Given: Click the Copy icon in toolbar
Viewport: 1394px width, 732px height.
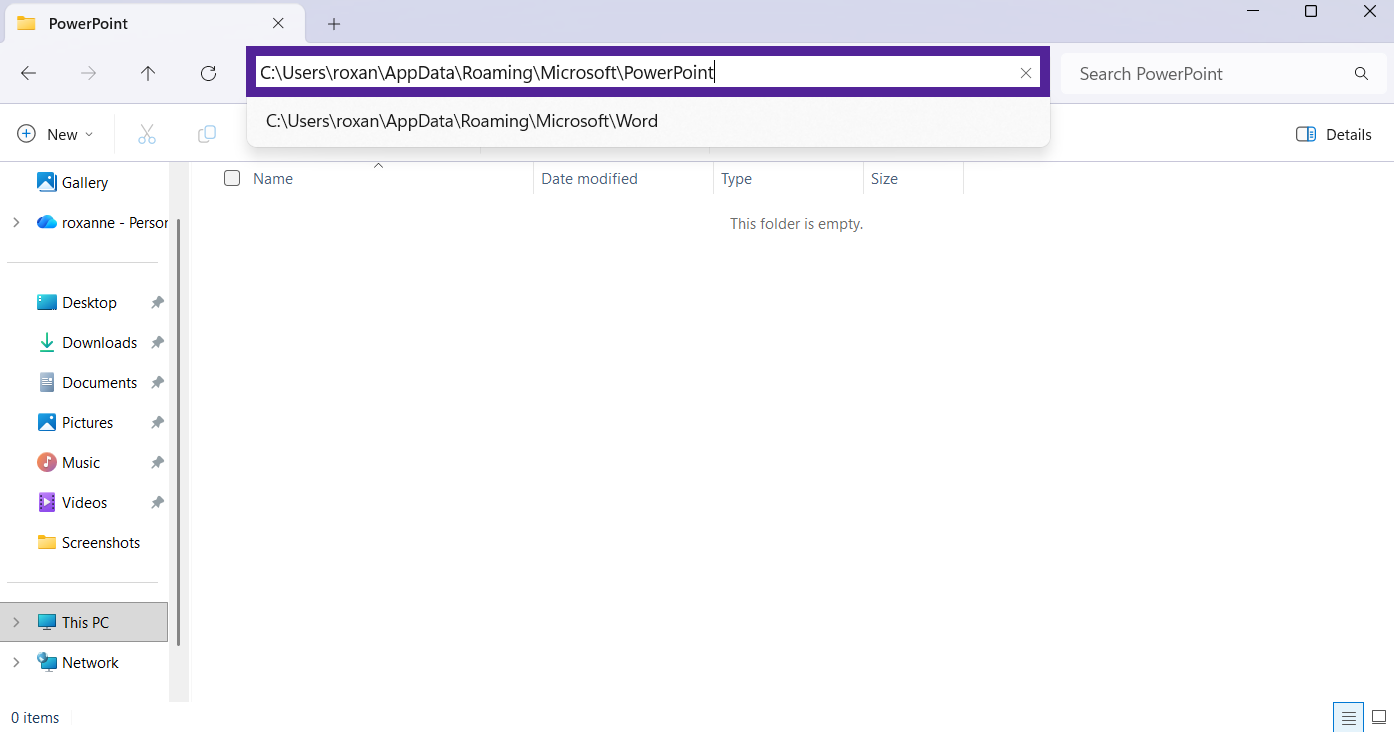Looking at the screenshot, I should 207,134.
